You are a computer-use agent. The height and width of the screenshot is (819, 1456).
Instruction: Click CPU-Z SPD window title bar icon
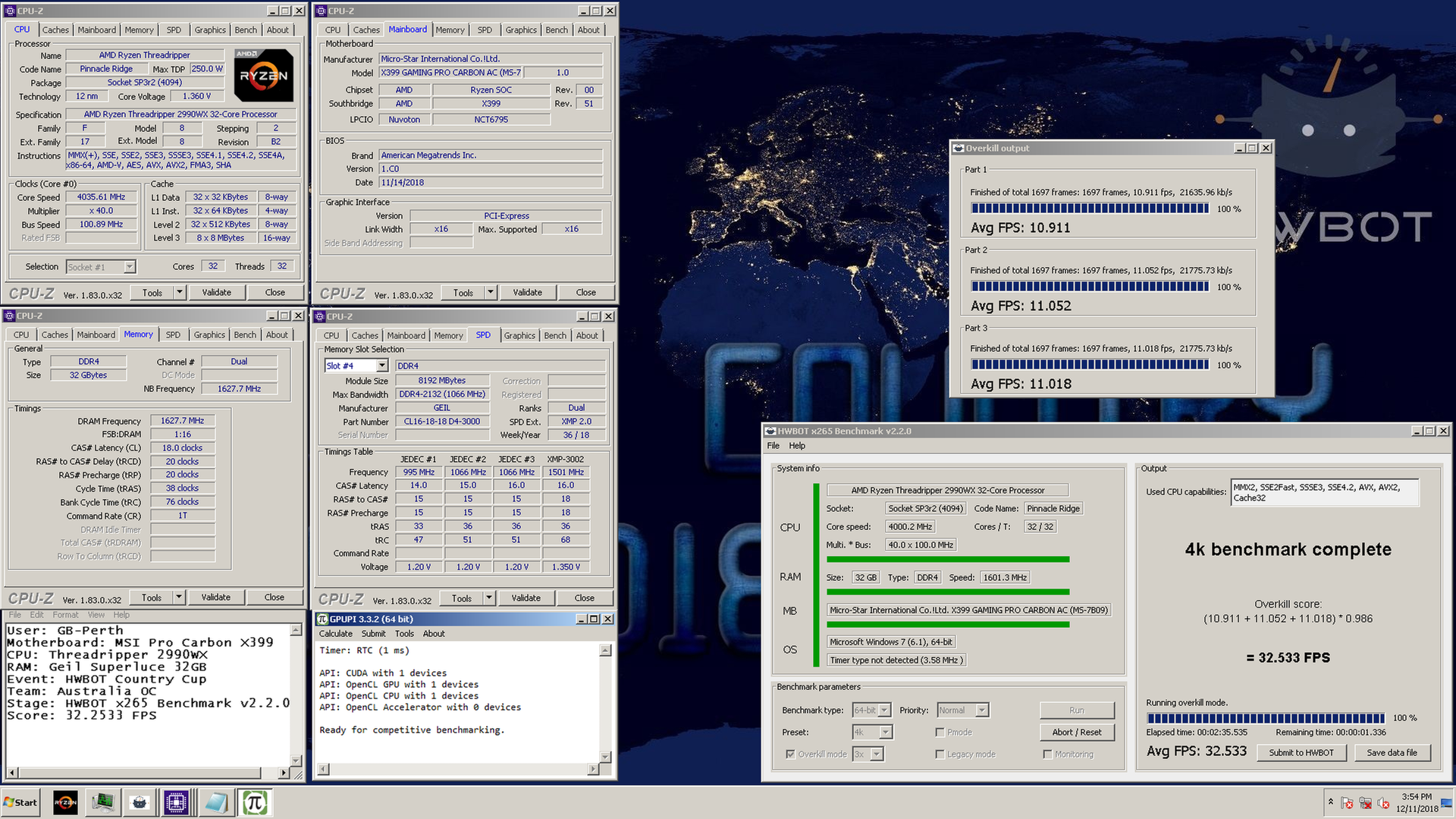pos(320,316)
